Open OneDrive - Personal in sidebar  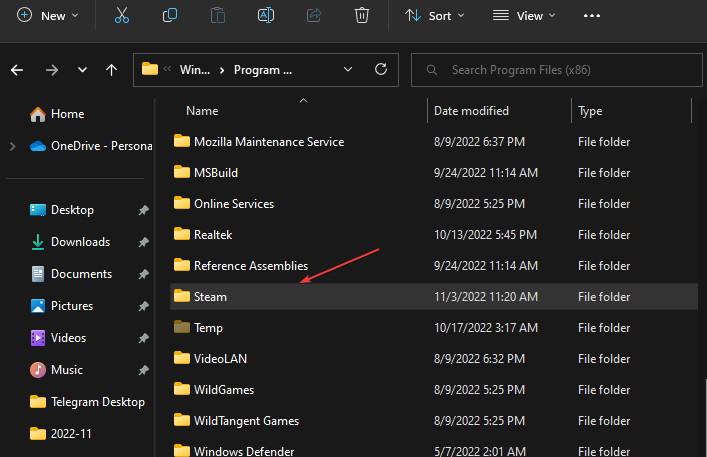(x=91, y=146)
